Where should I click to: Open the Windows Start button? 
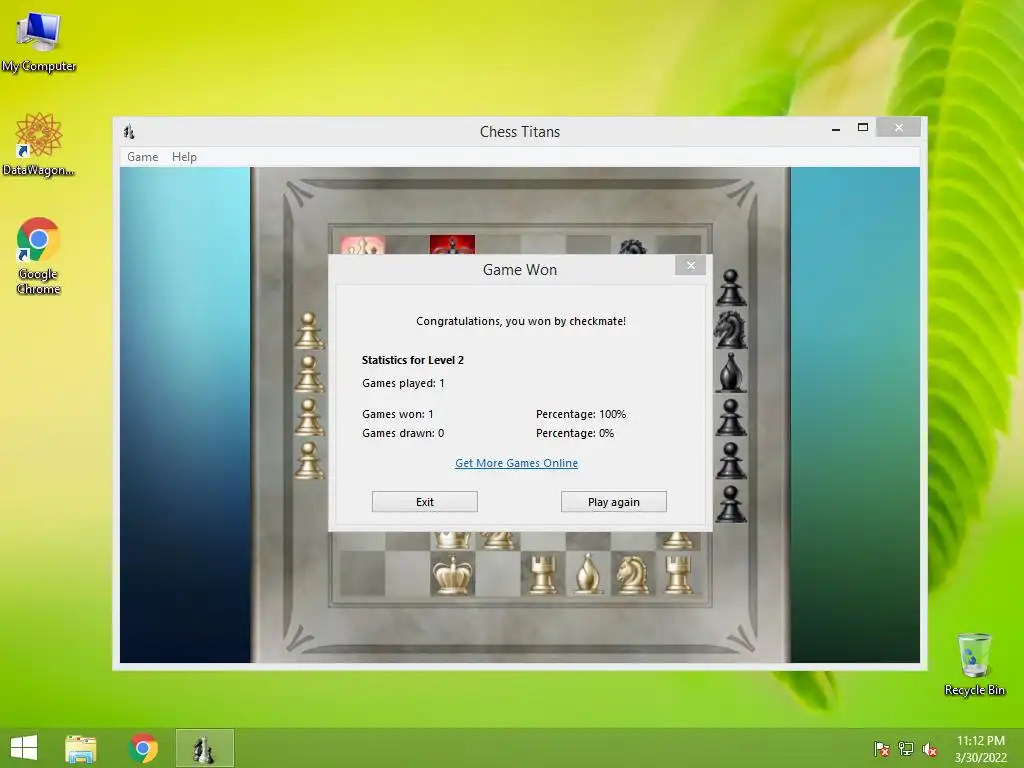click(24, 748)
